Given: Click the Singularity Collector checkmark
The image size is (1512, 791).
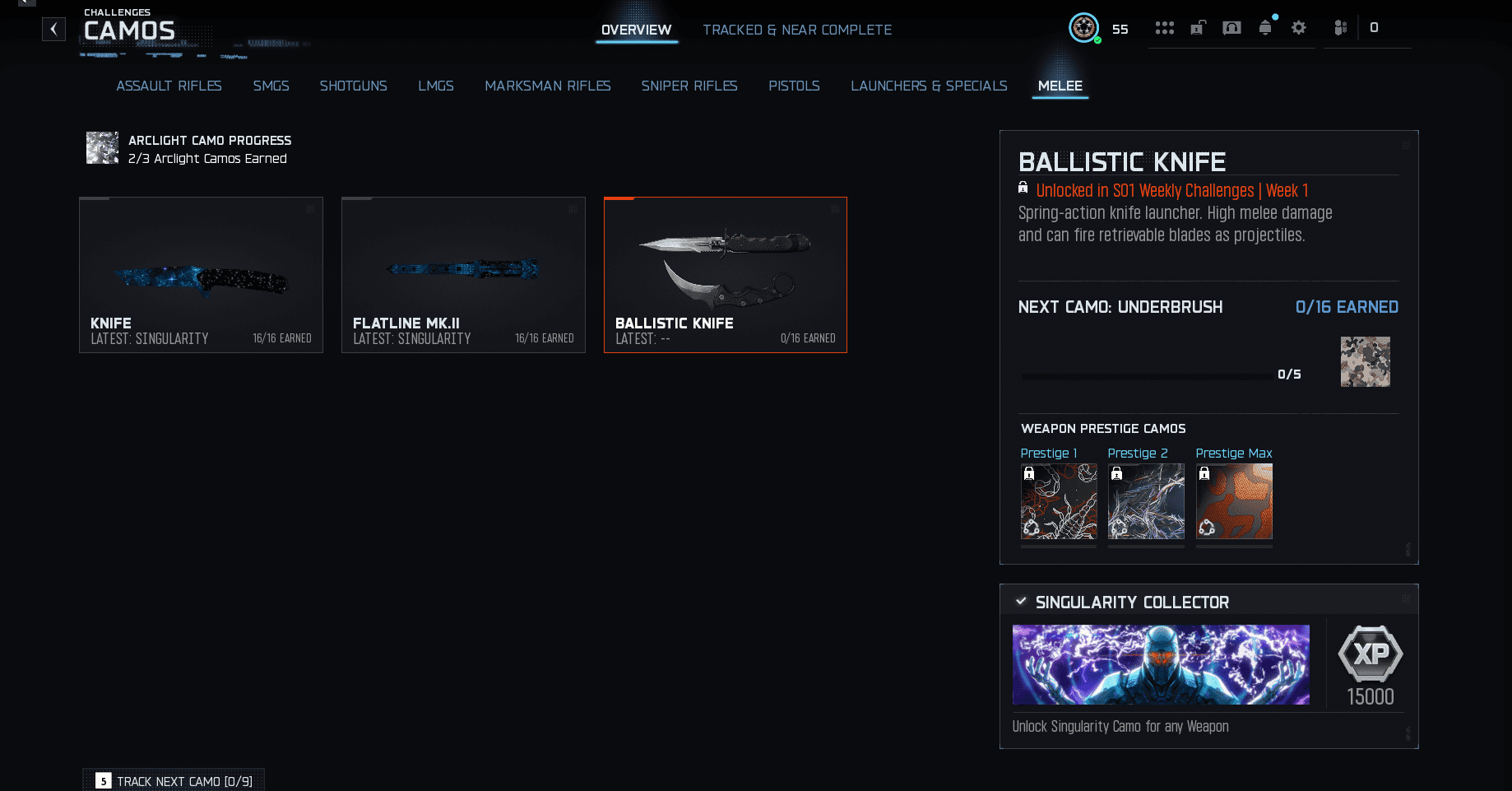Looking at the screenshot, I should coord(1021,602).
